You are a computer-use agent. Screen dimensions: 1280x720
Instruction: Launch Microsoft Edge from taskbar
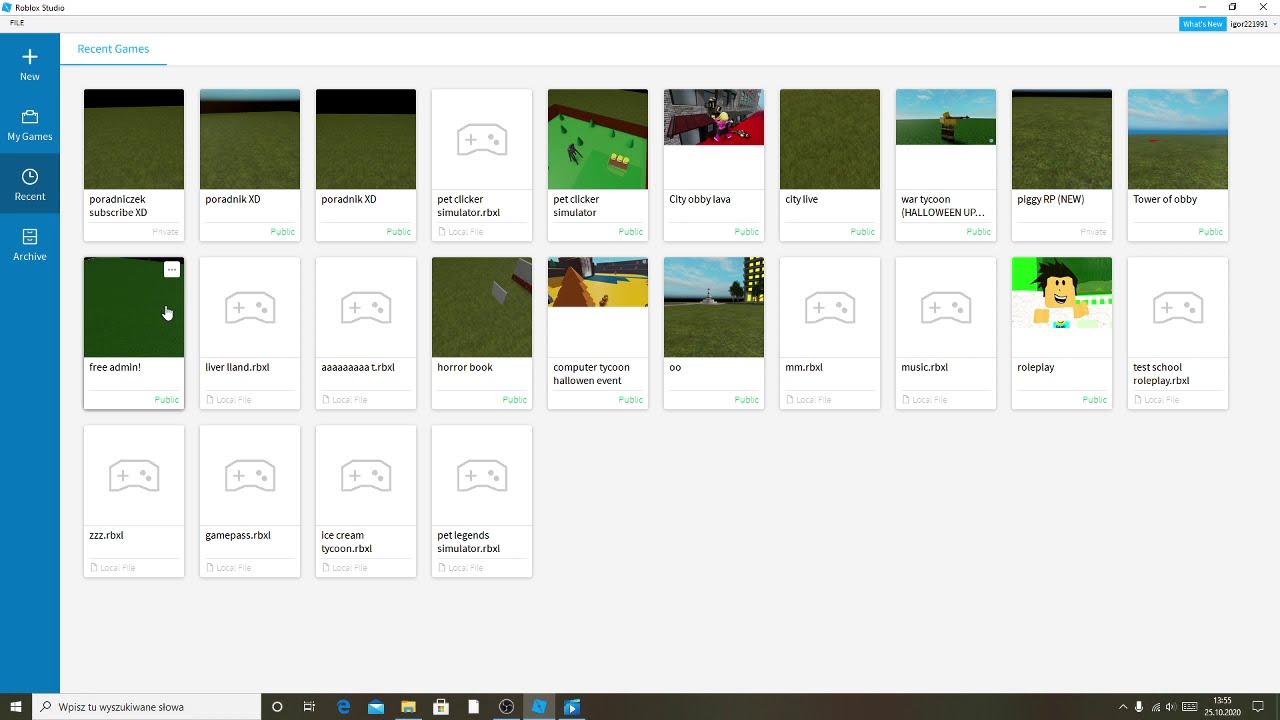(343, 707)
